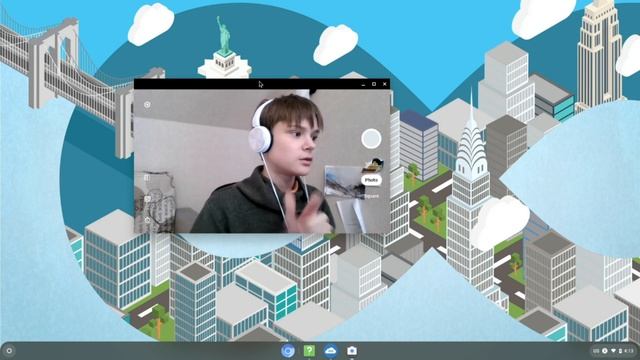Switch to Square capture mode

coord(371,196)
